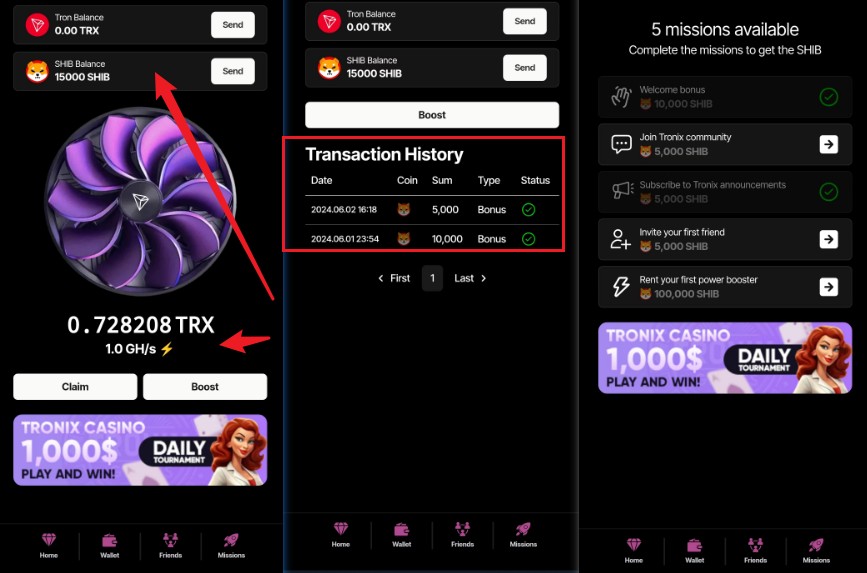Go to Last page of transactions
867x573 pixels.
pyautogui.click(x=470, y=278)
